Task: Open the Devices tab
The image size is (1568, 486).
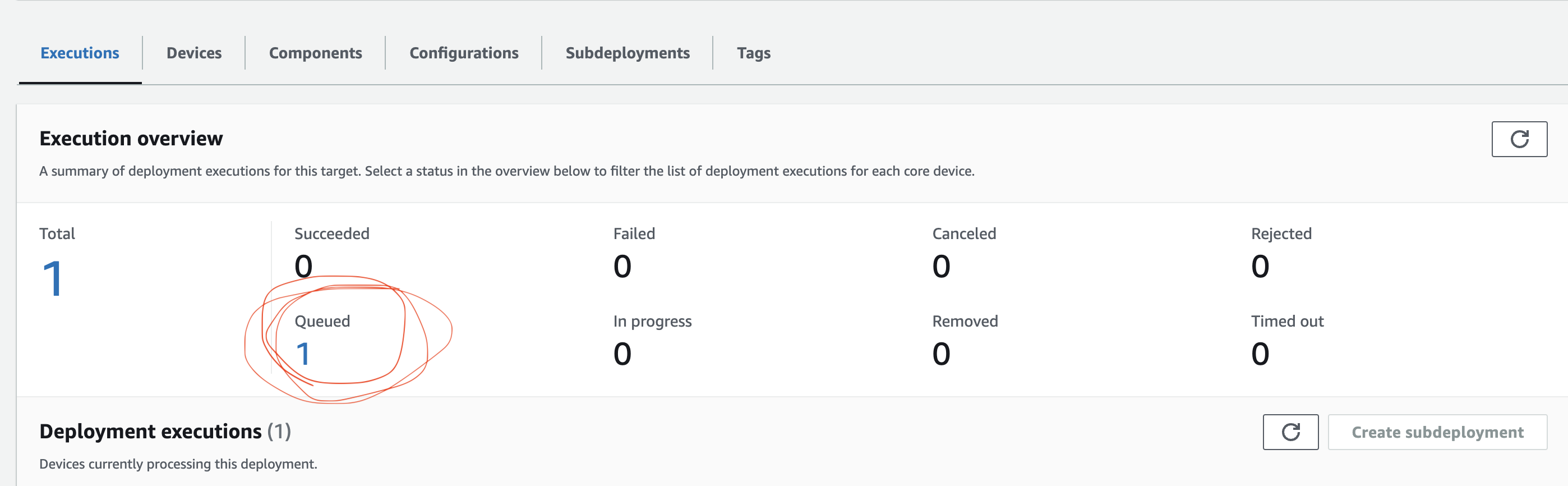Action: [x=193, y=53]
